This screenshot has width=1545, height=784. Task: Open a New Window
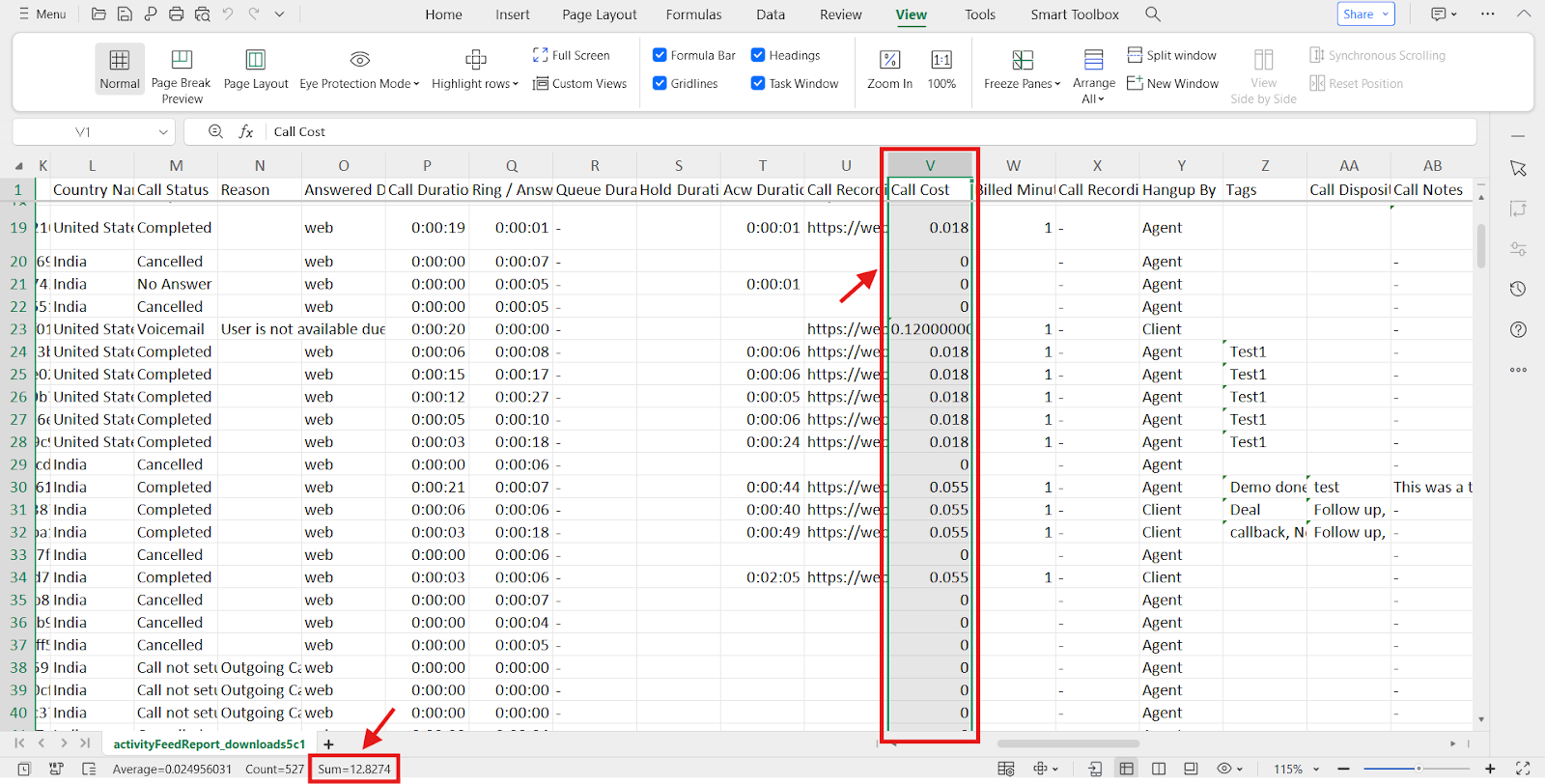[1173, 84]
